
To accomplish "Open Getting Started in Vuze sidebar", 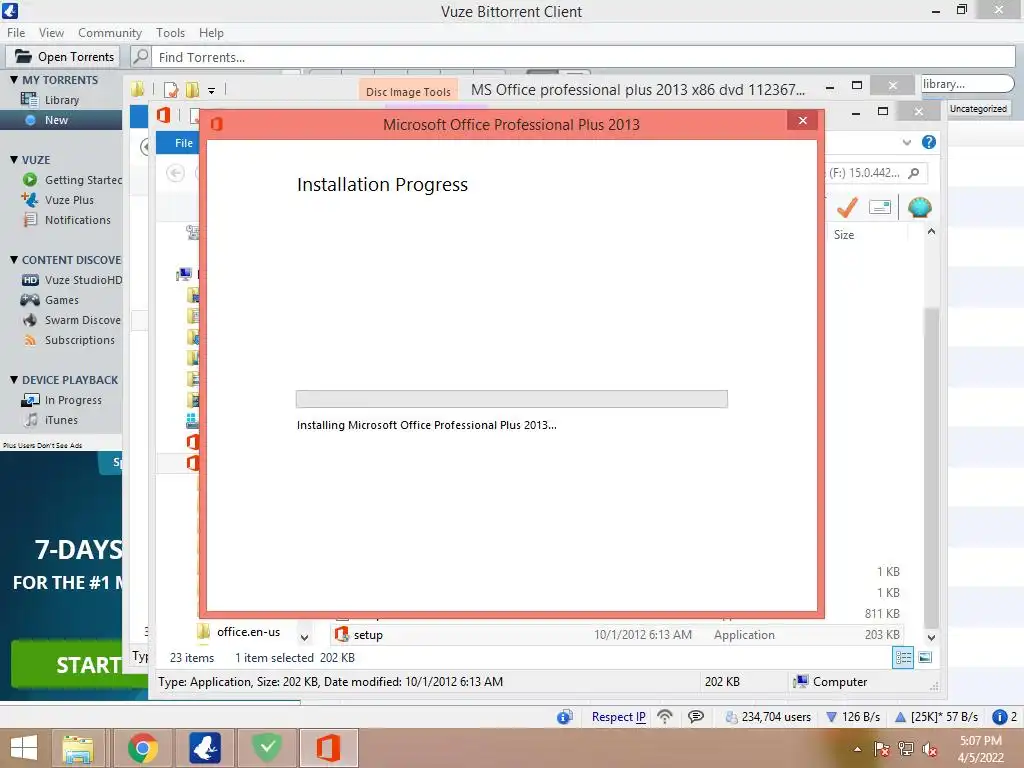I will click(x=82, y=180).
